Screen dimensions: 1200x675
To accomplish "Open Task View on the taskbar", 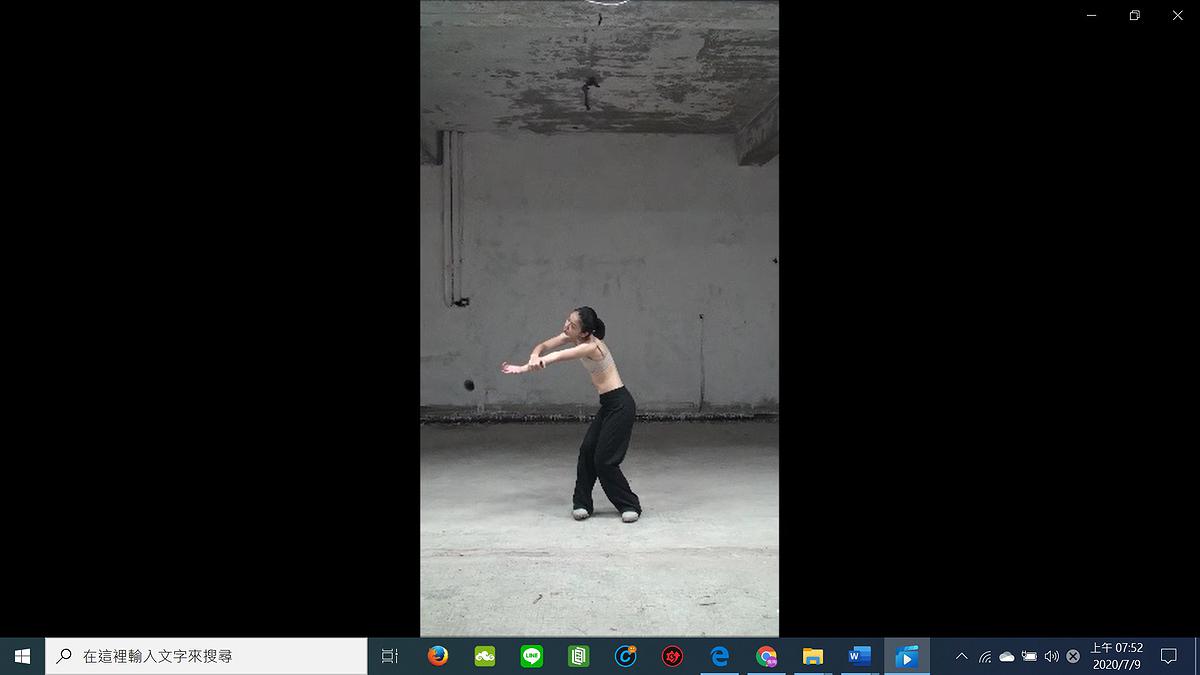I will pos(390,656).
